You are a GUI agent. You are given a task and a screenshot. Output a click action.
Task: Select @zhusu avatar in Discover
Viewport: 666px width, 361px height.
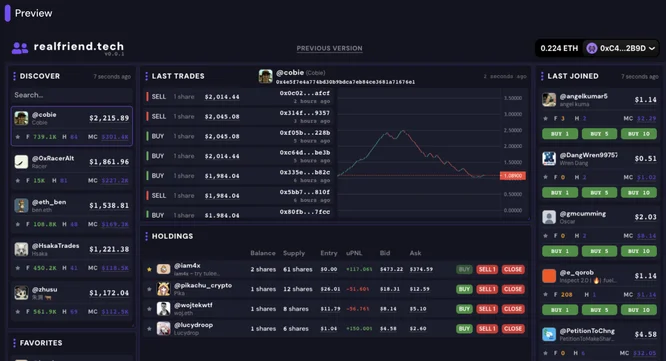click(21, 293)
